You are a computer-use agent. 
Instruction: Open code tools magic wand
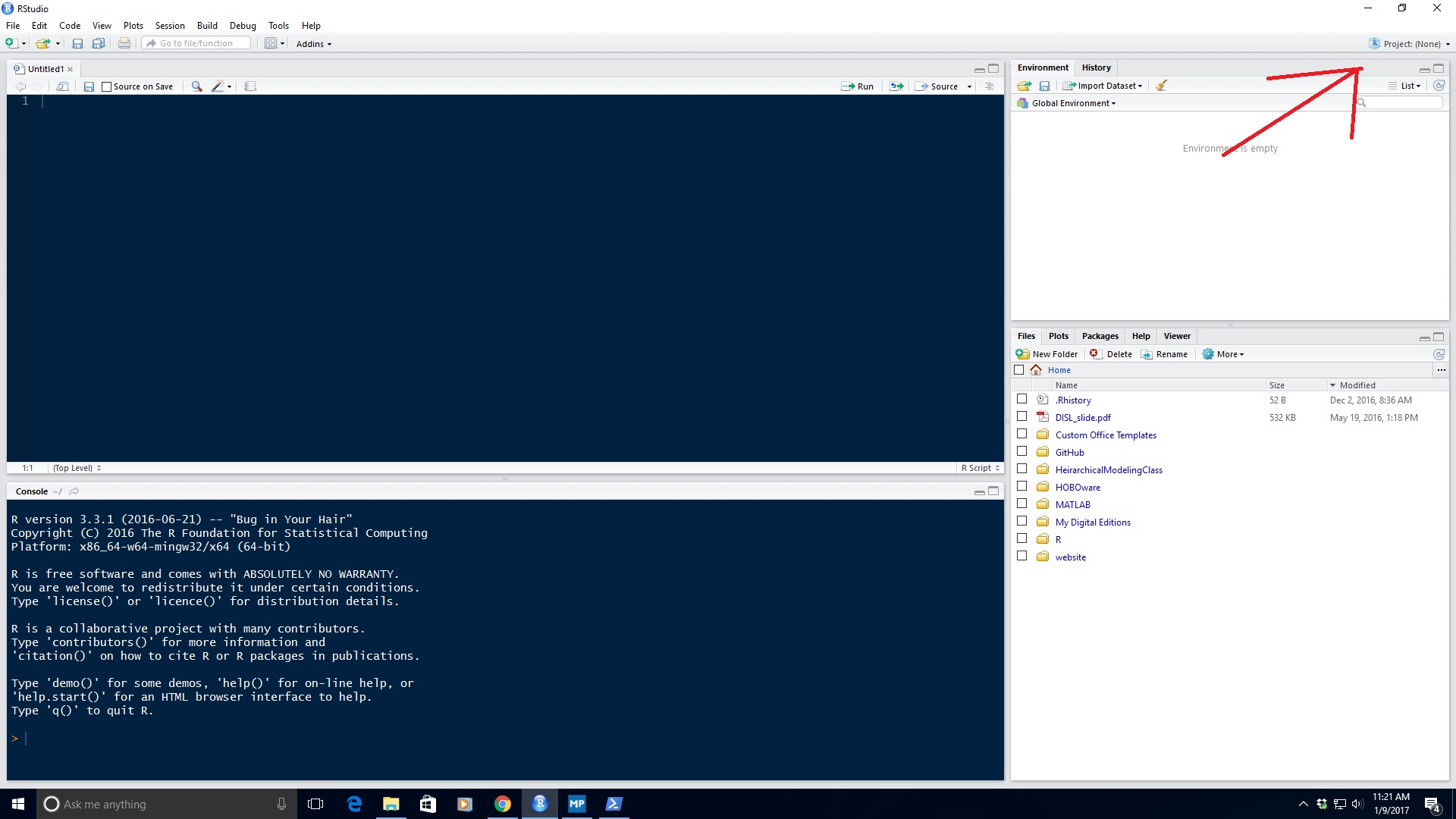point(218,86)
